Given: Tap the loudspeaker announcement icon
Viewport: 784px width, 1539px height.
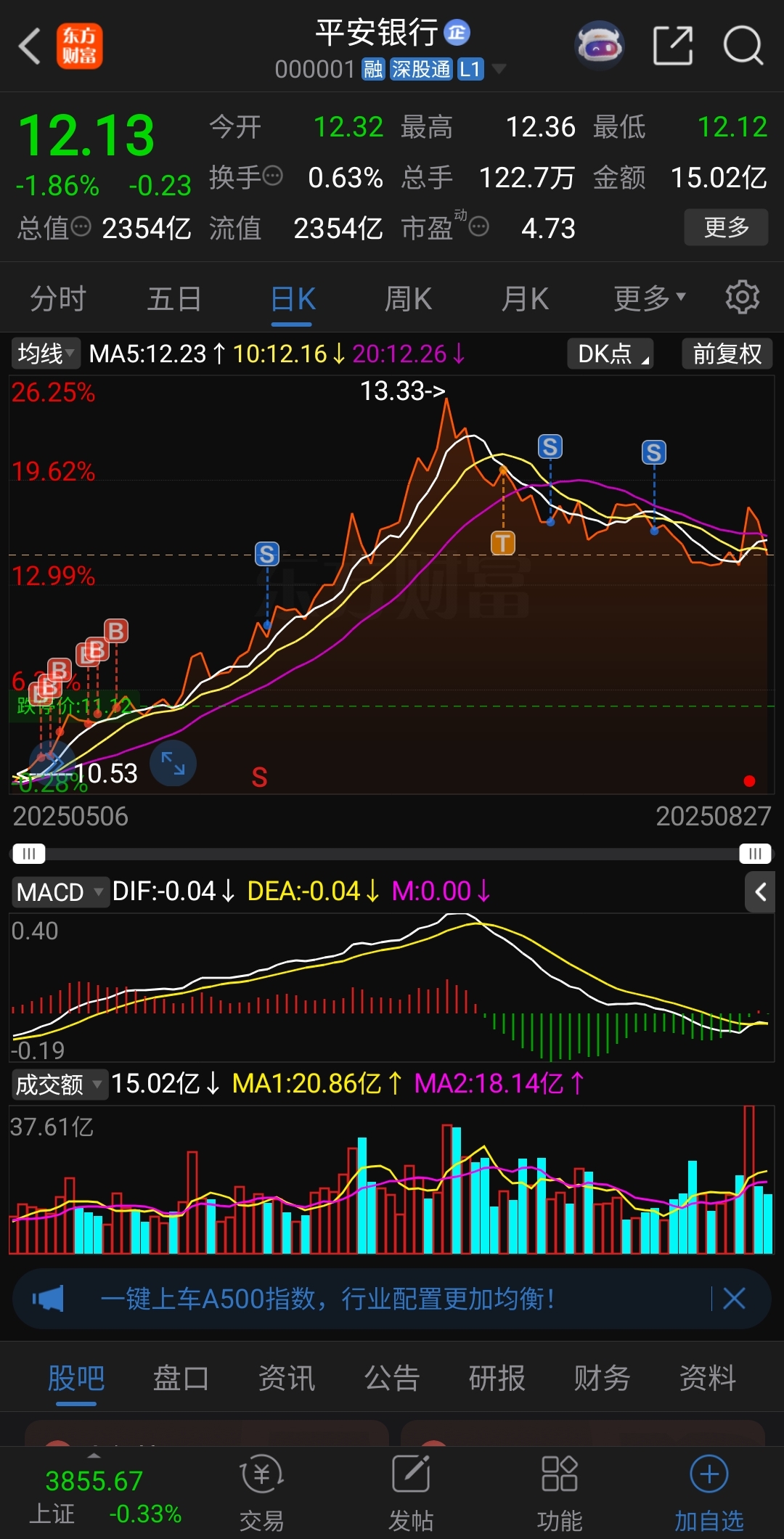Looking at the screenshot, I should point(49,1299).
